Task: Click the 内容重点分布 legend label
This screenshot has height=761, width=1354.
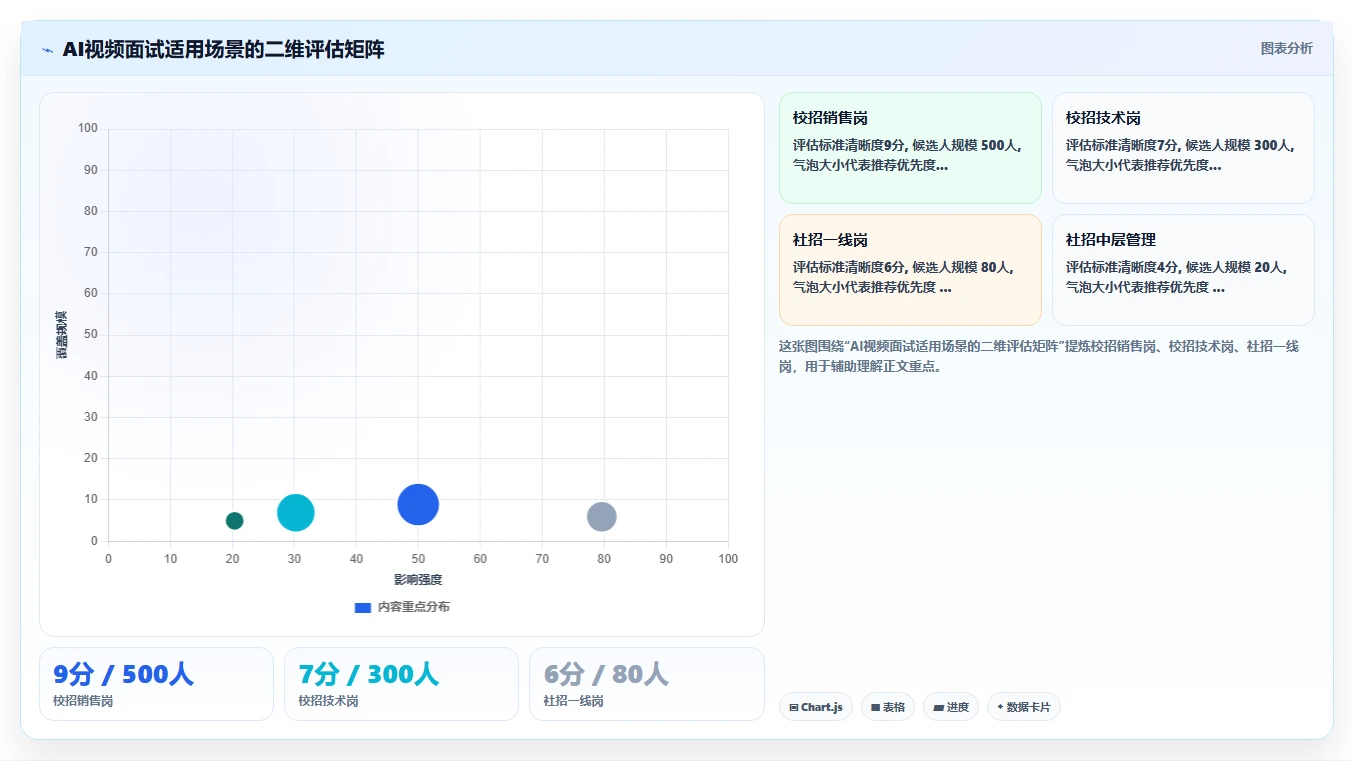Action: [413, 607]
